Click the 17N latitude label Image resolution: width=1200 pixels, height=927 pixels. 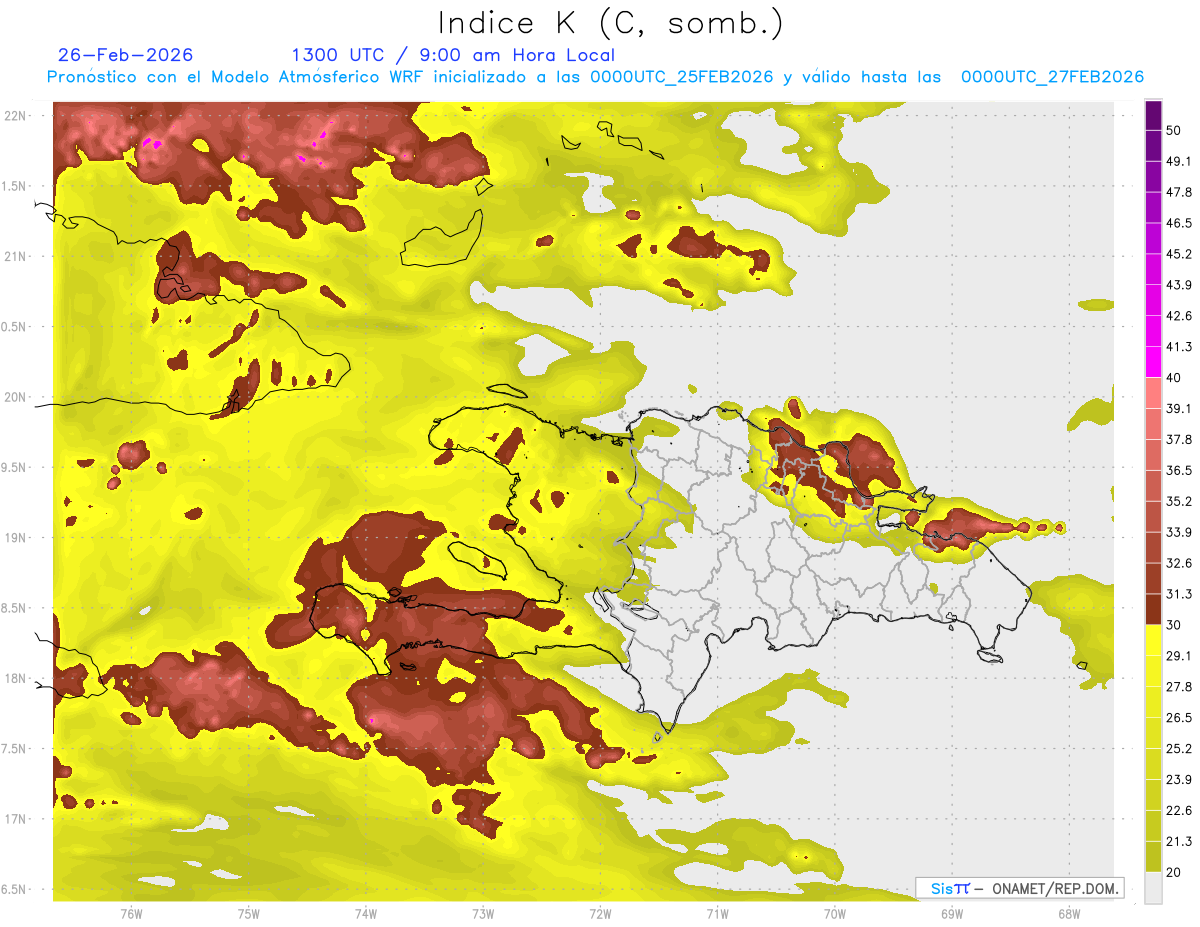coord(15,819)
